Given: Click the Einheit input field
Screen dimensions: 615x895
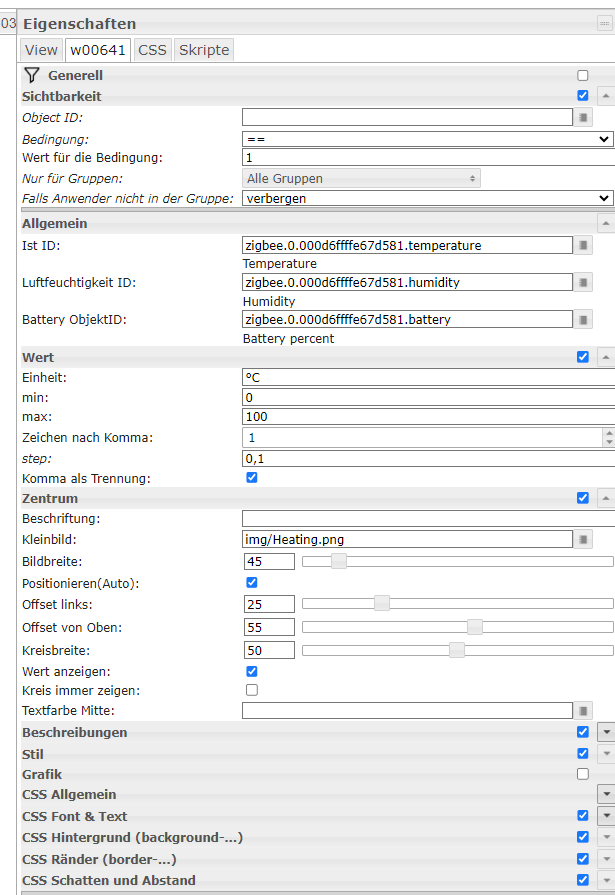Looking at the screenshot, I should (428, 377).
